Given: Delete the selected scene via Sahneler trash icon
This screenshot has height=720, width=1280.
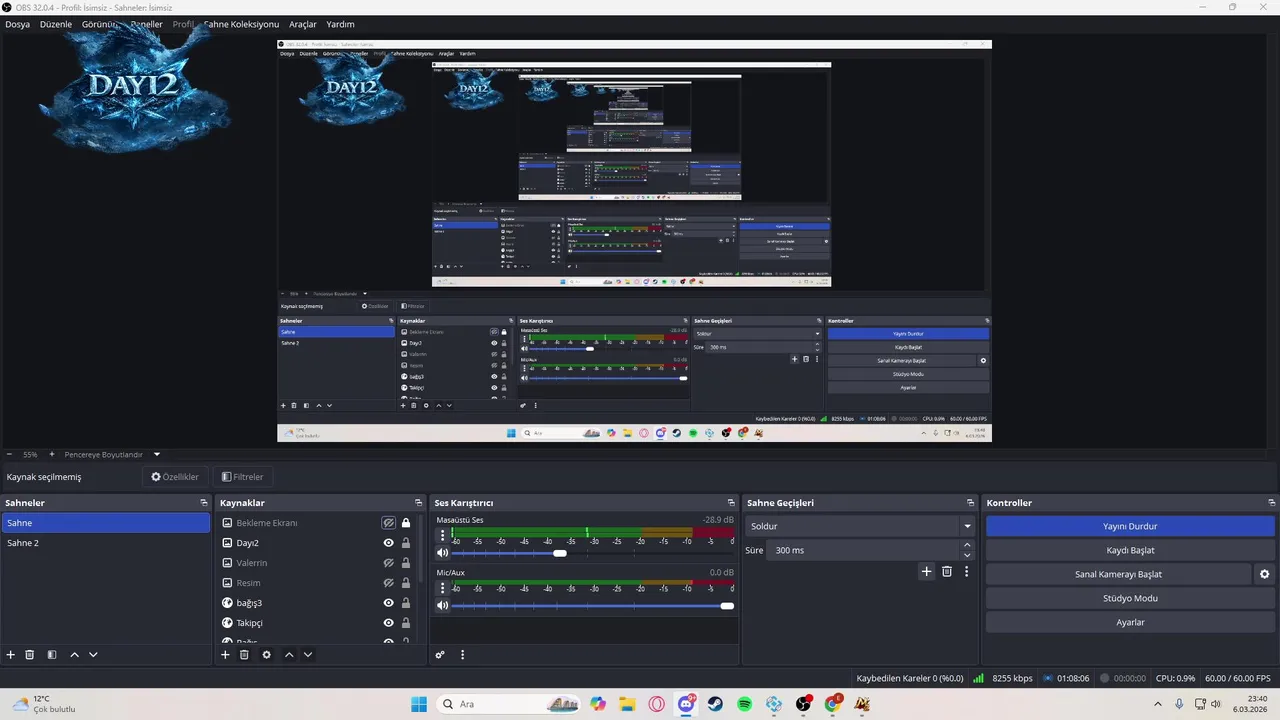Looking at the screenshot, I should pyautogui.click(x=30, y=654).
